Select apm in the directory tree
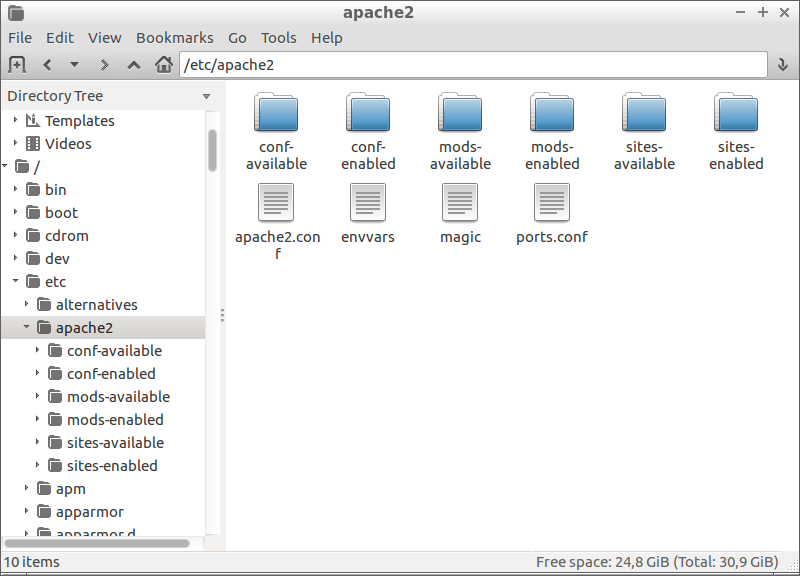This screenshot has height=576, width=800. [71, 489]
